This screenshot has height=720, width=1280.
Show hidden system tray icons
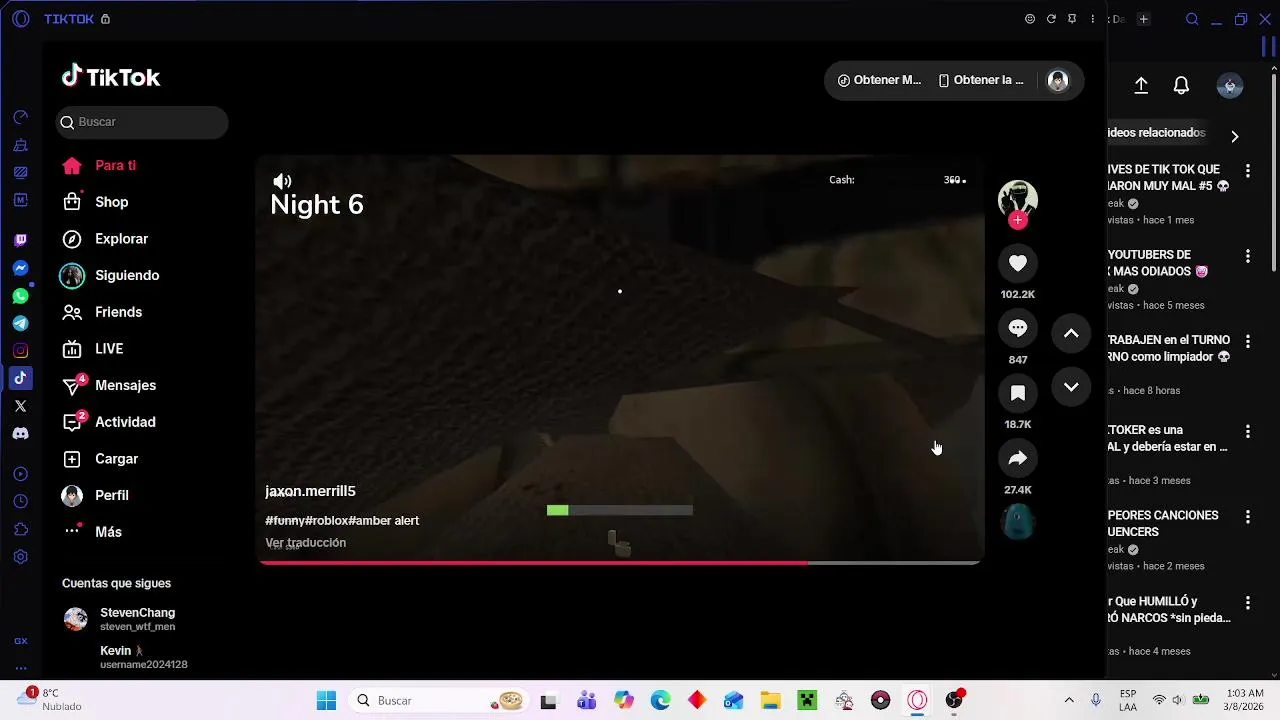(1069, 700)
